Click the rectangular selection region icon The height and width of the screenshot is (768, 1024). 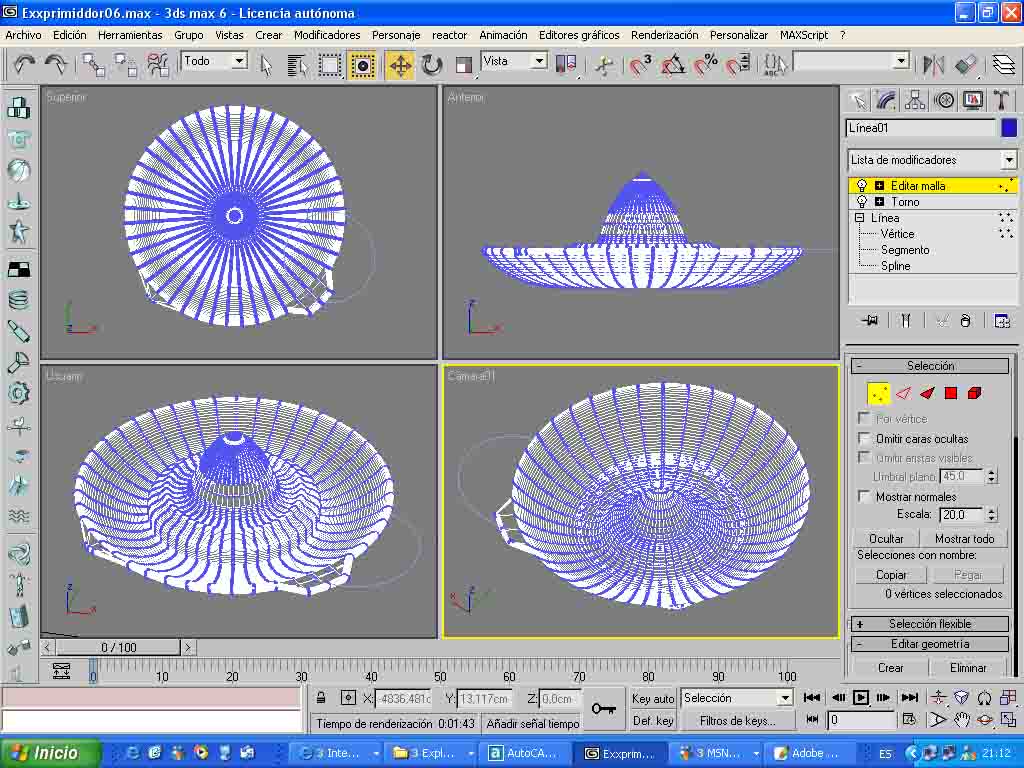pyautogui.click(x=329, y=65)
